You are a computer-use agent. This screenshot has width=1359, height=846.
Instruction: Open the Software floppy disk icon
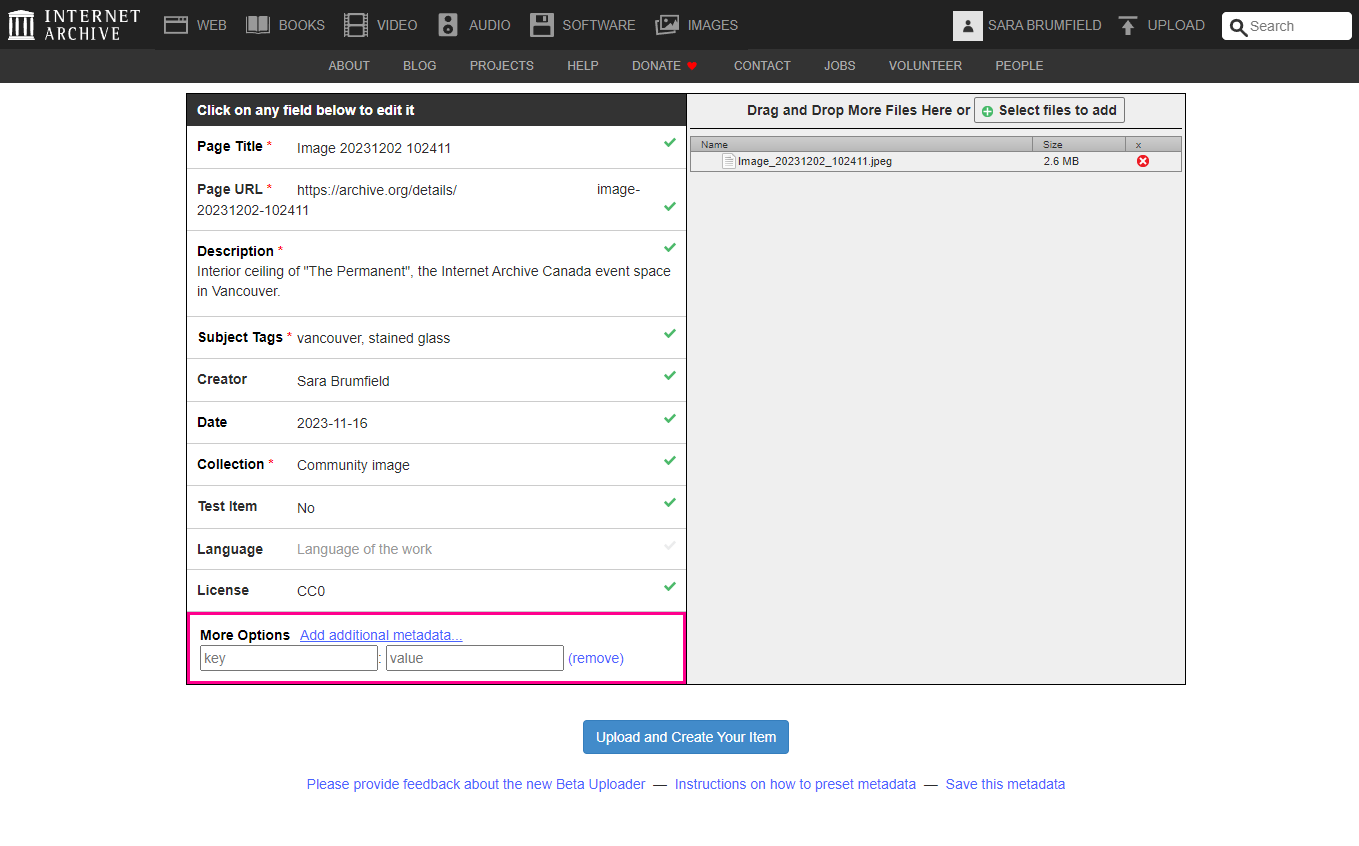pyautogui.click(x=541, y=25)
